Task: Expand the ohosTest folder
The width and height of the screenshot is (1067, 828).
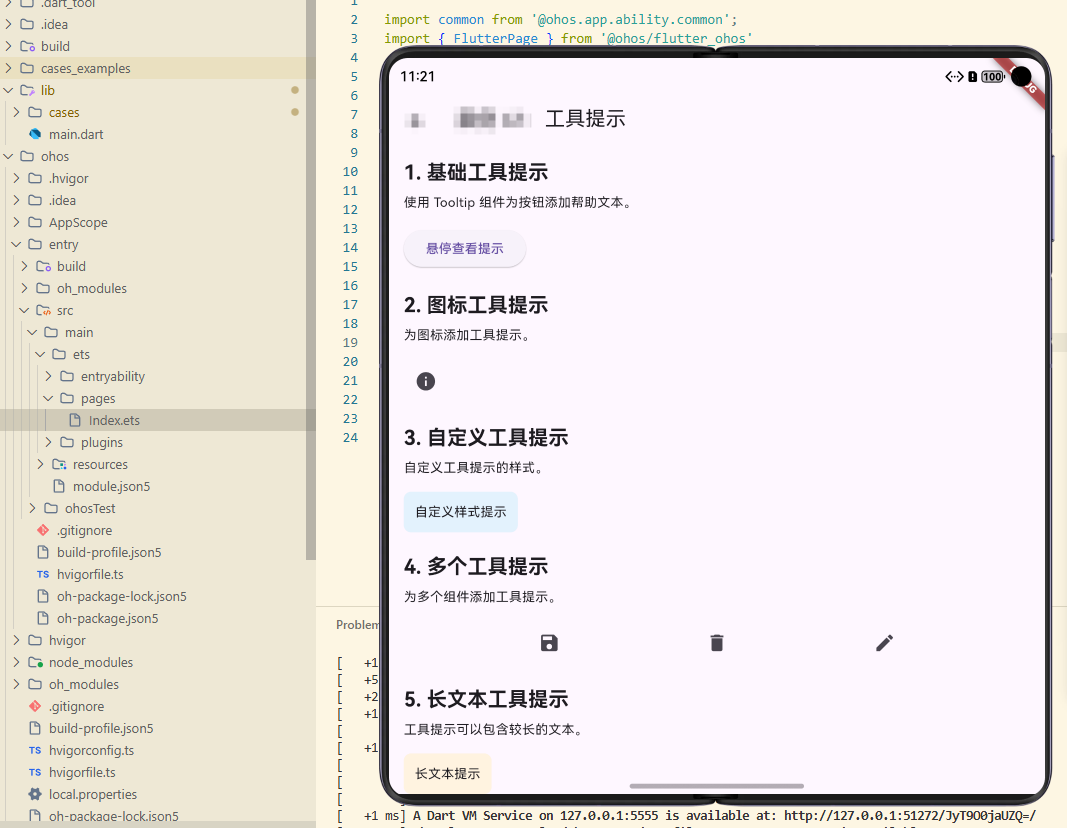Action: [x=33, y=508]
